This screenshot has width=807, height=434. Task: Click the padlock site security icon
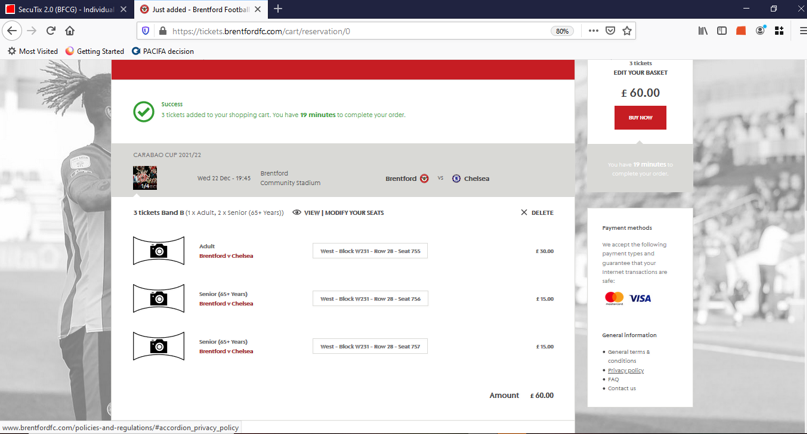tap(163, 31)
